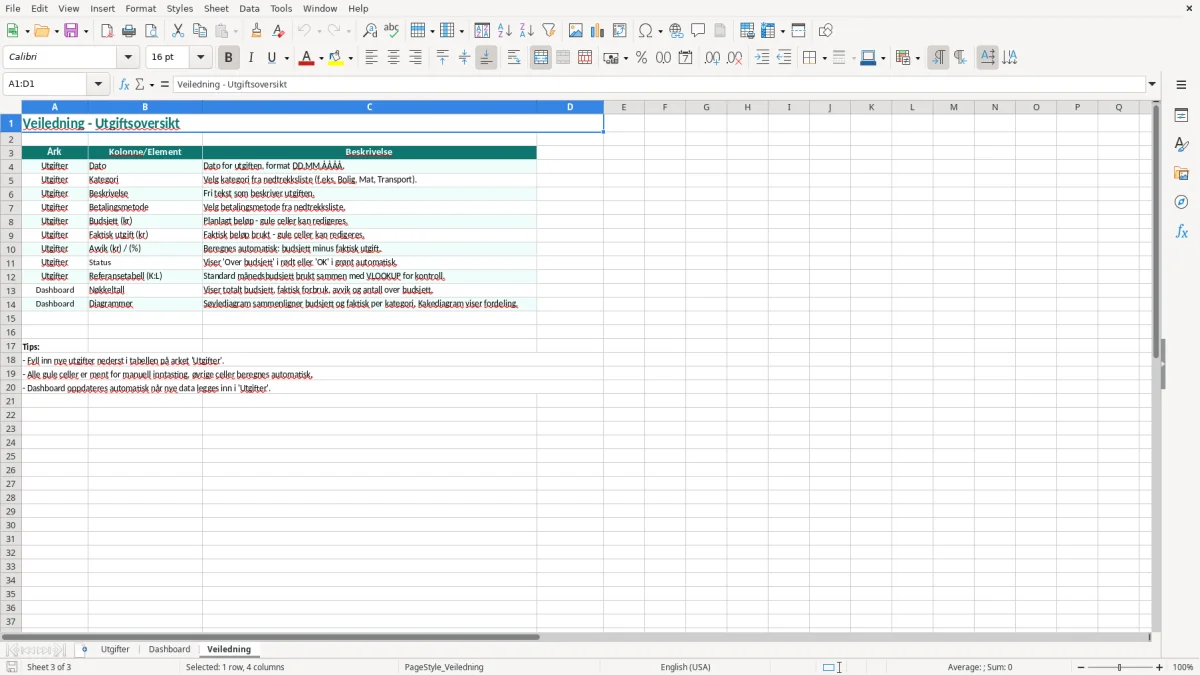Open Borders dropdown arrow
This screenshot has width=1200, height=675.
point(824,57)
